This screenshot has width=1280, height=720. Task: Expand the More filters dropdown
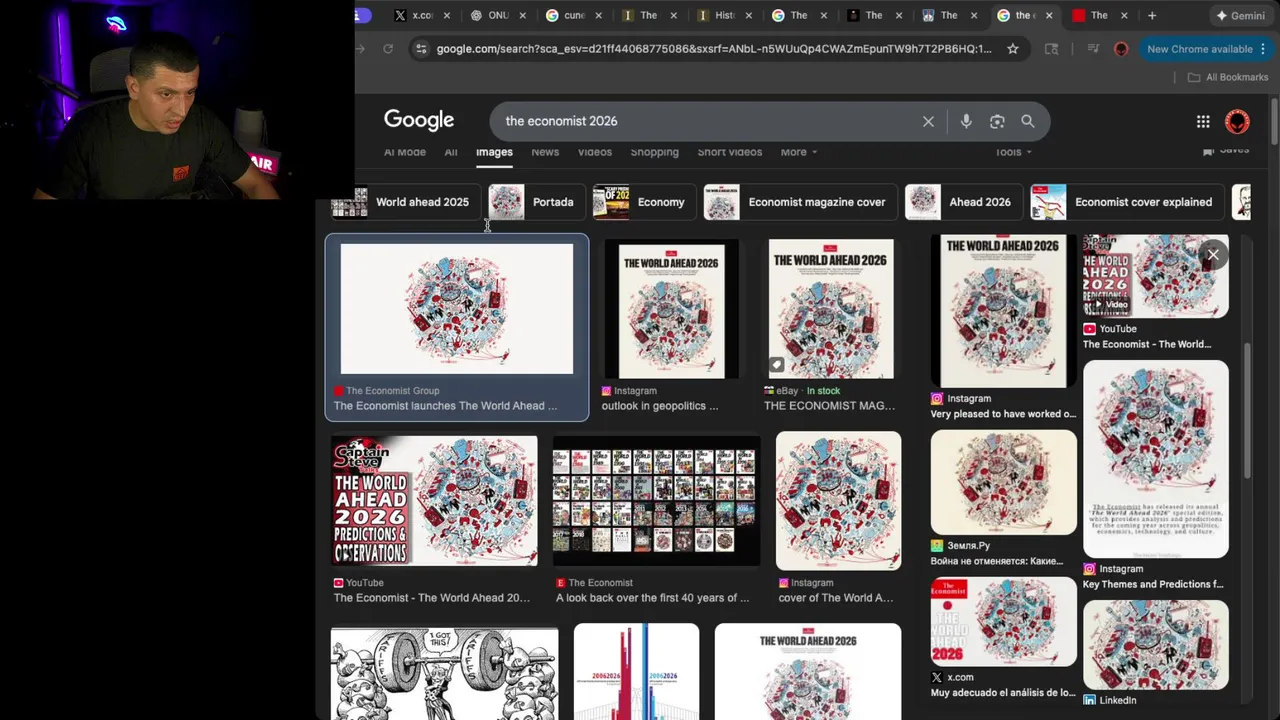(x=798, y=152)
